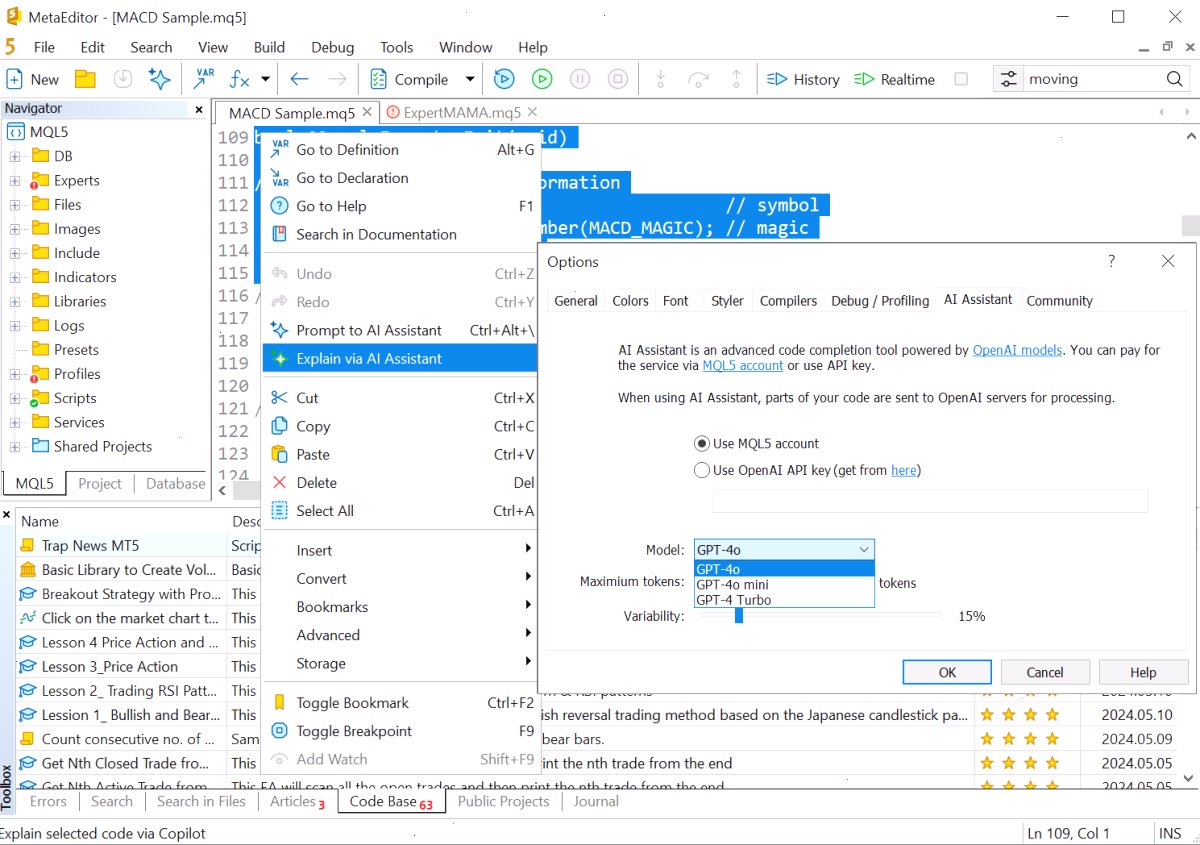Open the dropdown arrow next to fx icon
Screen dimensions: 1200x845
coord(265,79)
